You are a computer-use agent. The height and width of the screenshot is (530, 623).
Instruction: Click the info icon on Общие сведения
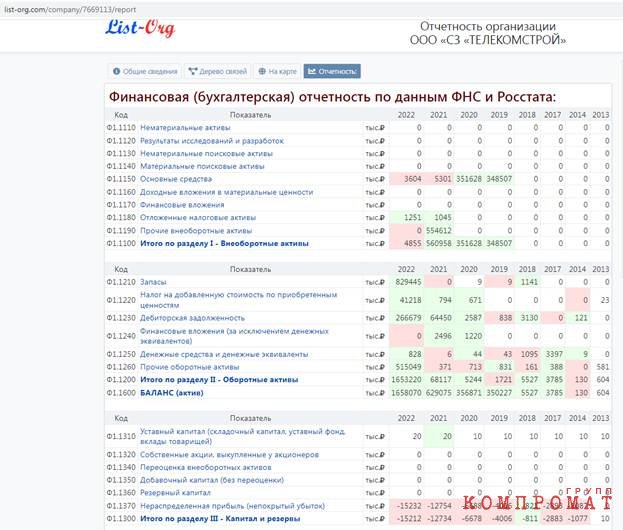(116, 72)
